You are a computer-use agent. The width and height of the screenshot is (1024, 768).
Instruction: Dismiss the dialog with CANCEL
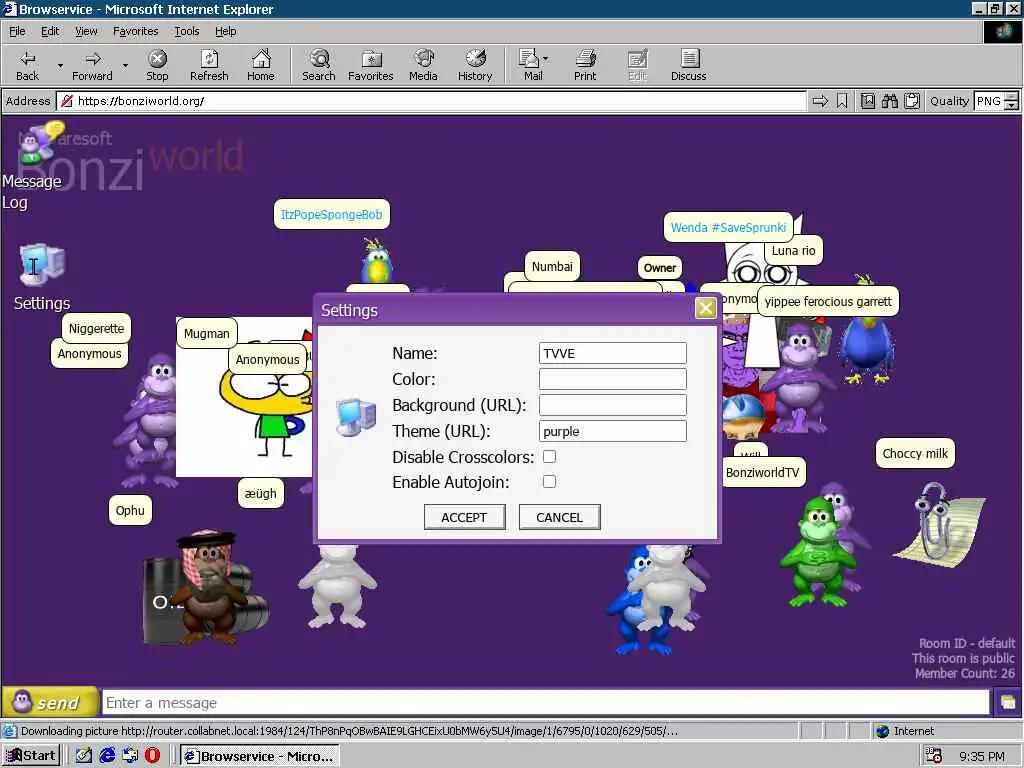point(560,517)
